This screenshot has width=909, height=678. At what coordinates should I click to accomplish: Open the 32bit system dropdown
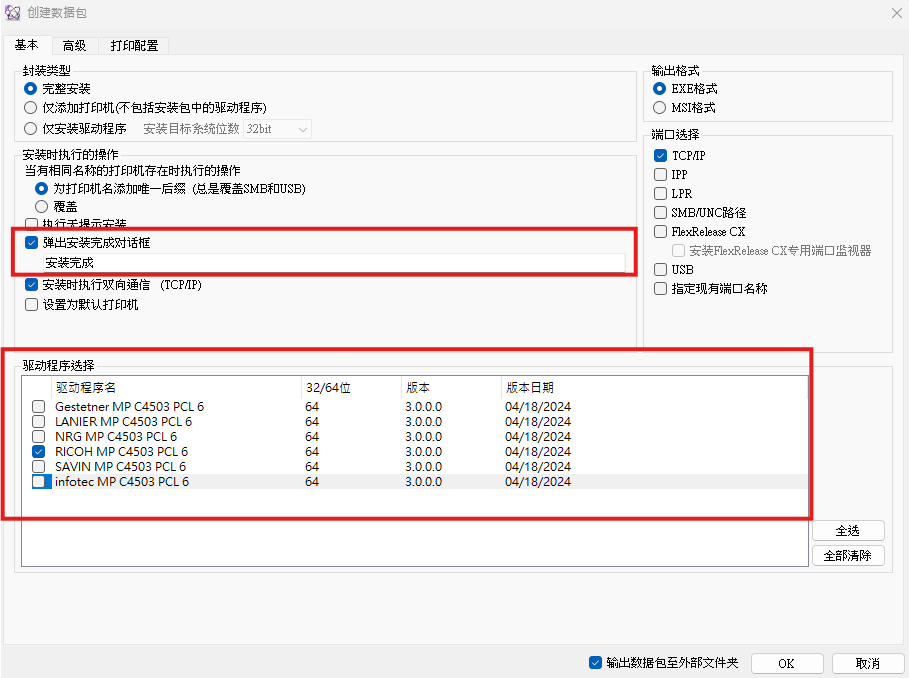coord(277,129)
